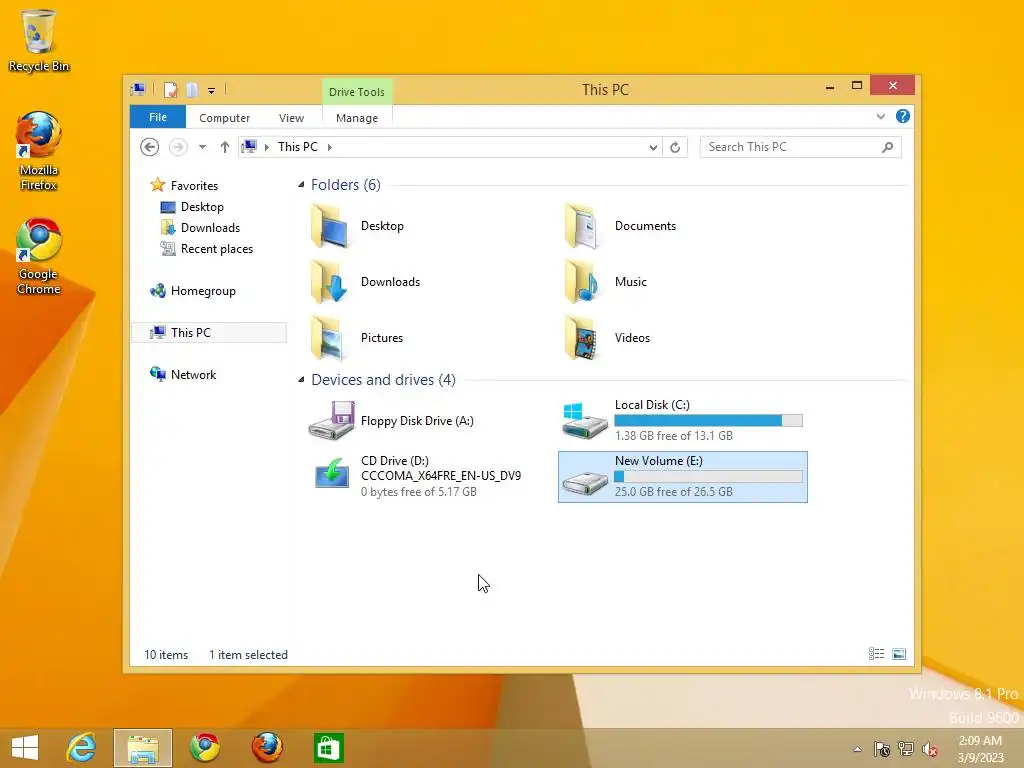Select New Volume (E:) drive
Viewport: 1024px width, 768px height.
click(x=682, y=477)
